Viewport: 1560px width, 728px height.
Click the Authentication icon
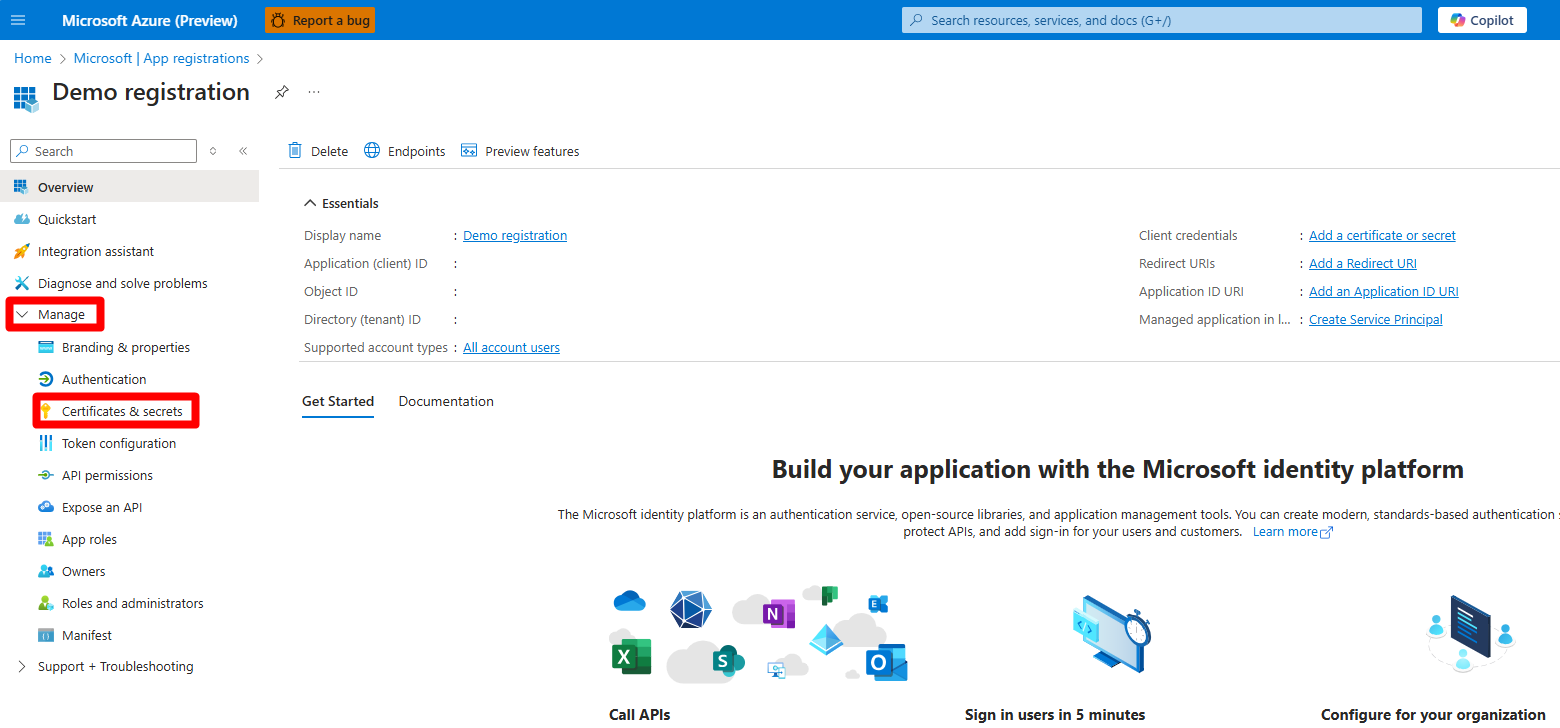click(x=45, y=379)
